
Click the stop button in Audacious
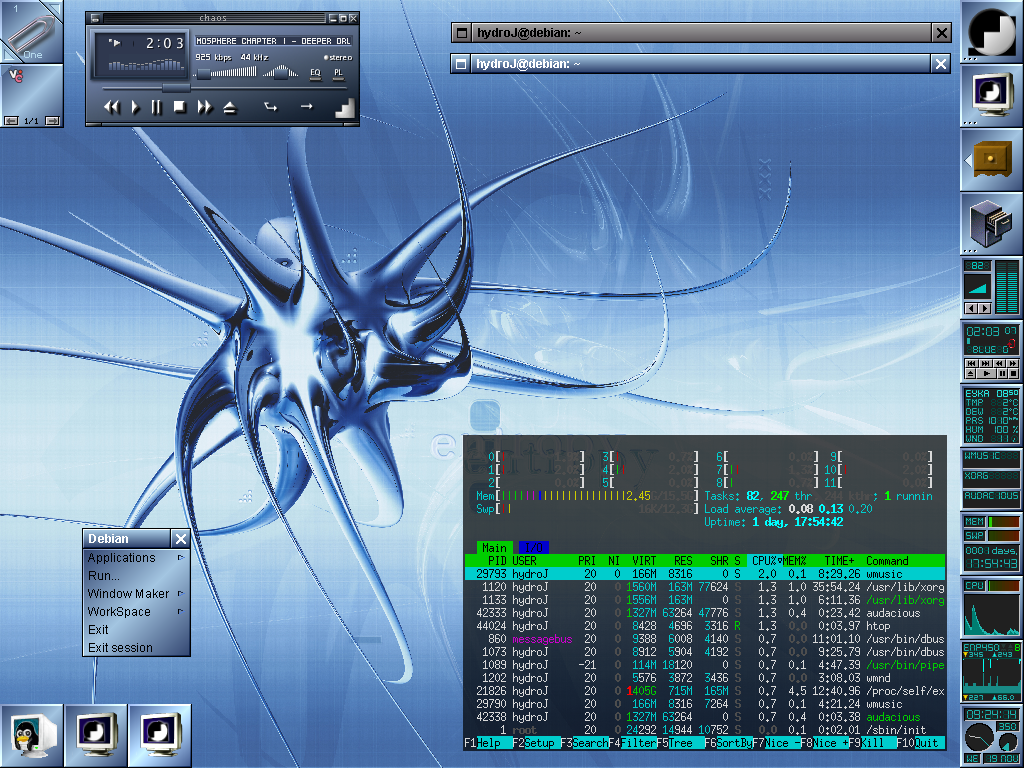tap(180, 107)
